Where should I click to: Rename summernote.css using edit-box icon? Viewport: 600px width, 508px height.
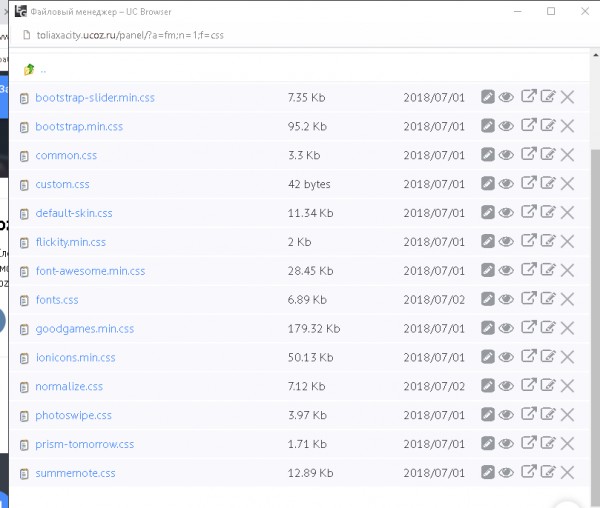pyautogui.click(x=548, y=471)
